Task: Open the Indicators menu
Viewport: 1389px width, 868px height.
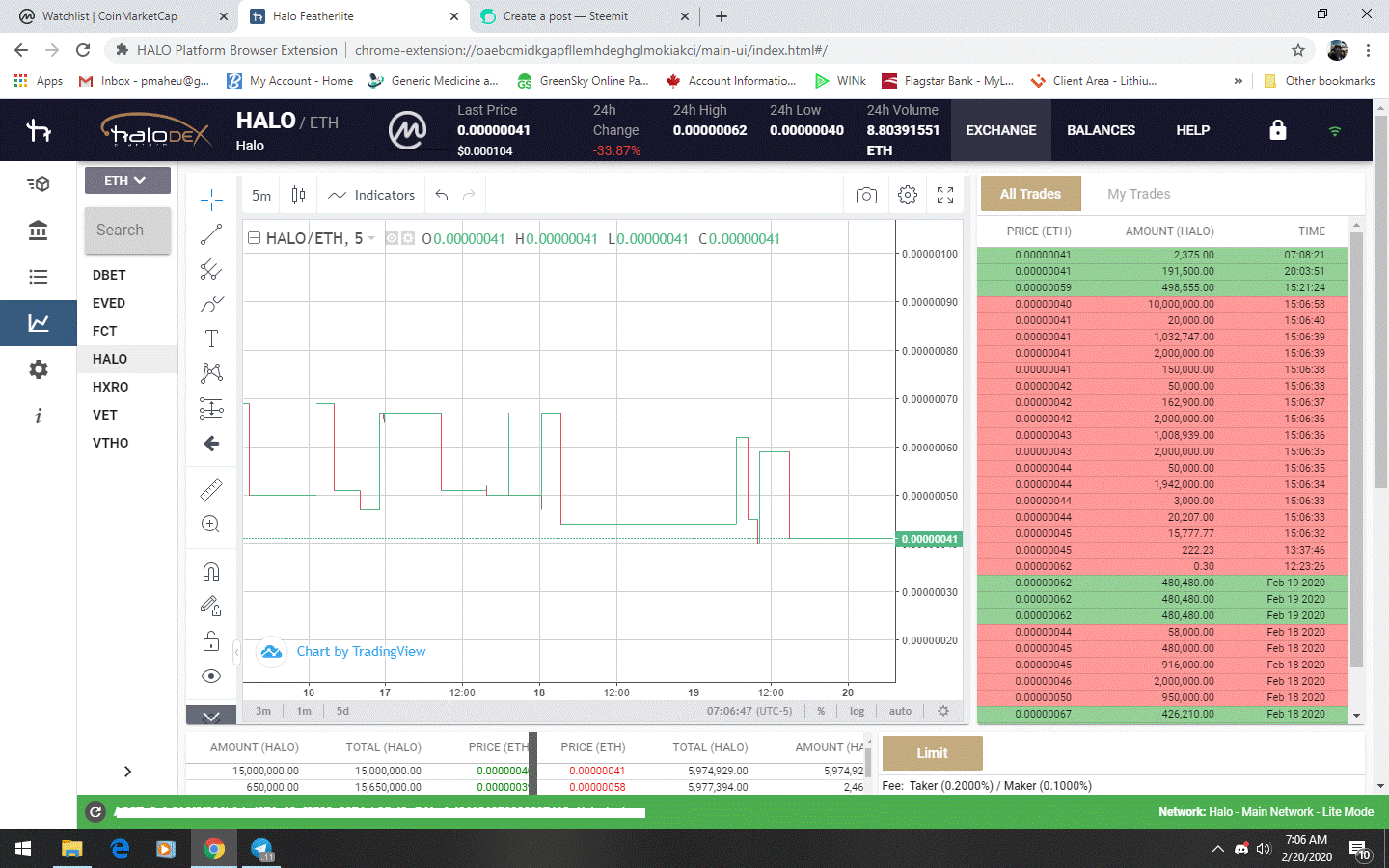Action: click(371, 195)
